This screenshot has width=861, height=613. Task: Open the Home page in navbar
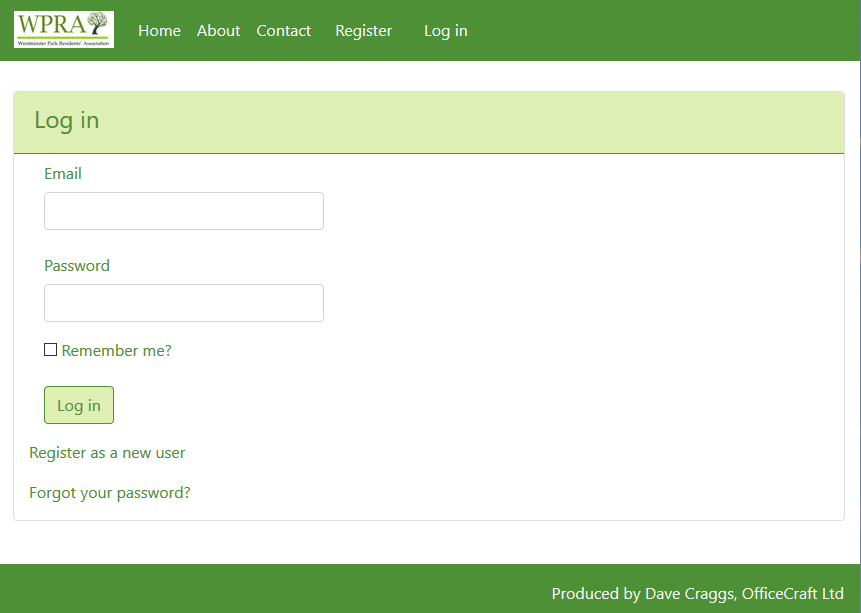159,31
